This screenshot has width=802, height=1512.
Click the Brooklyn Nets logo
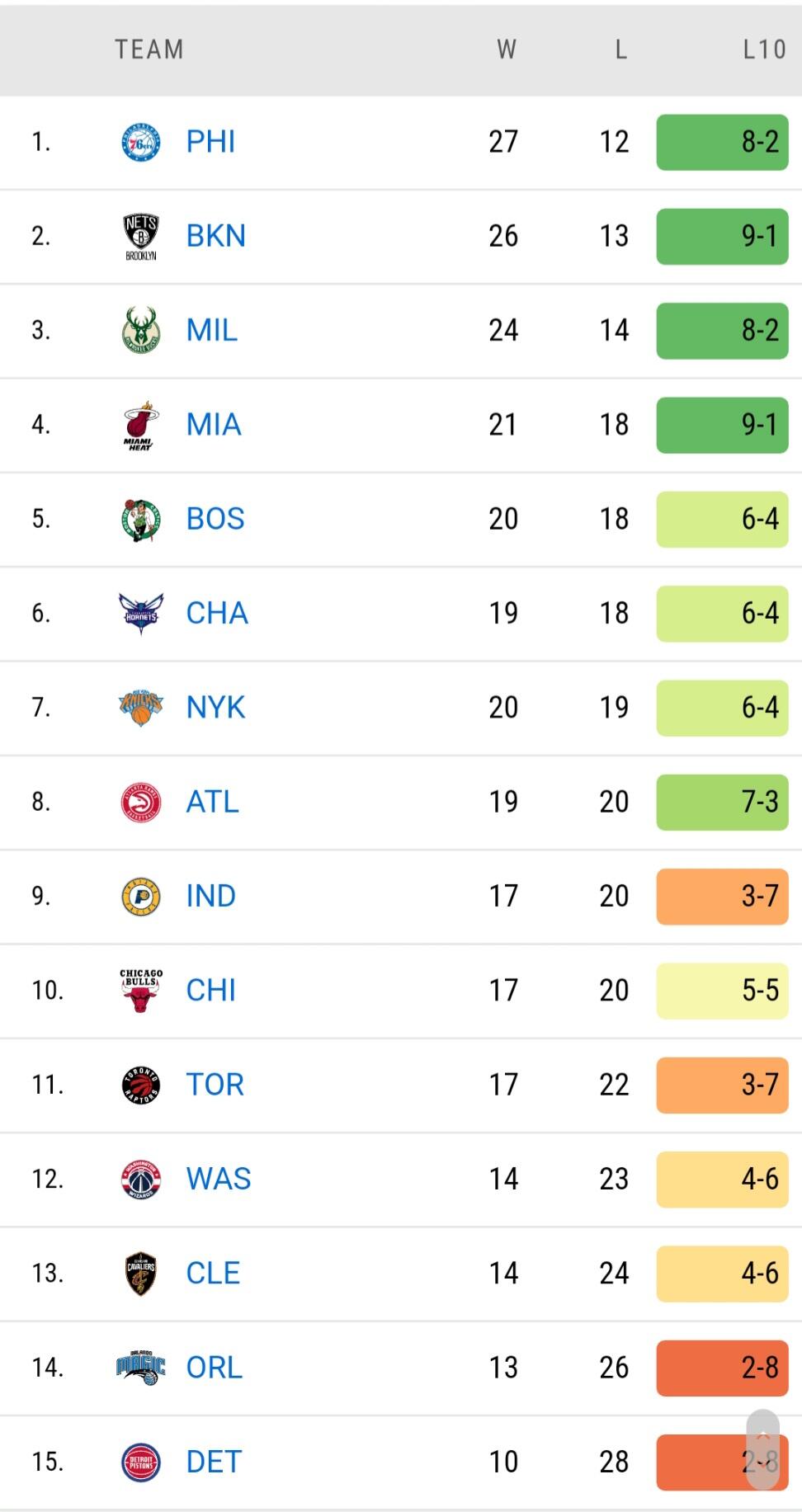140,237
